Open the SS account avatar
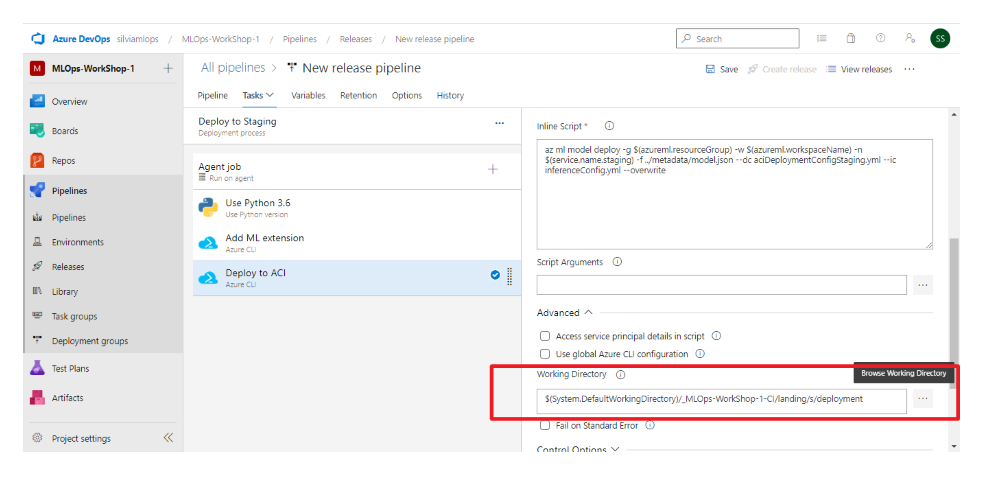 coord(940,39)
